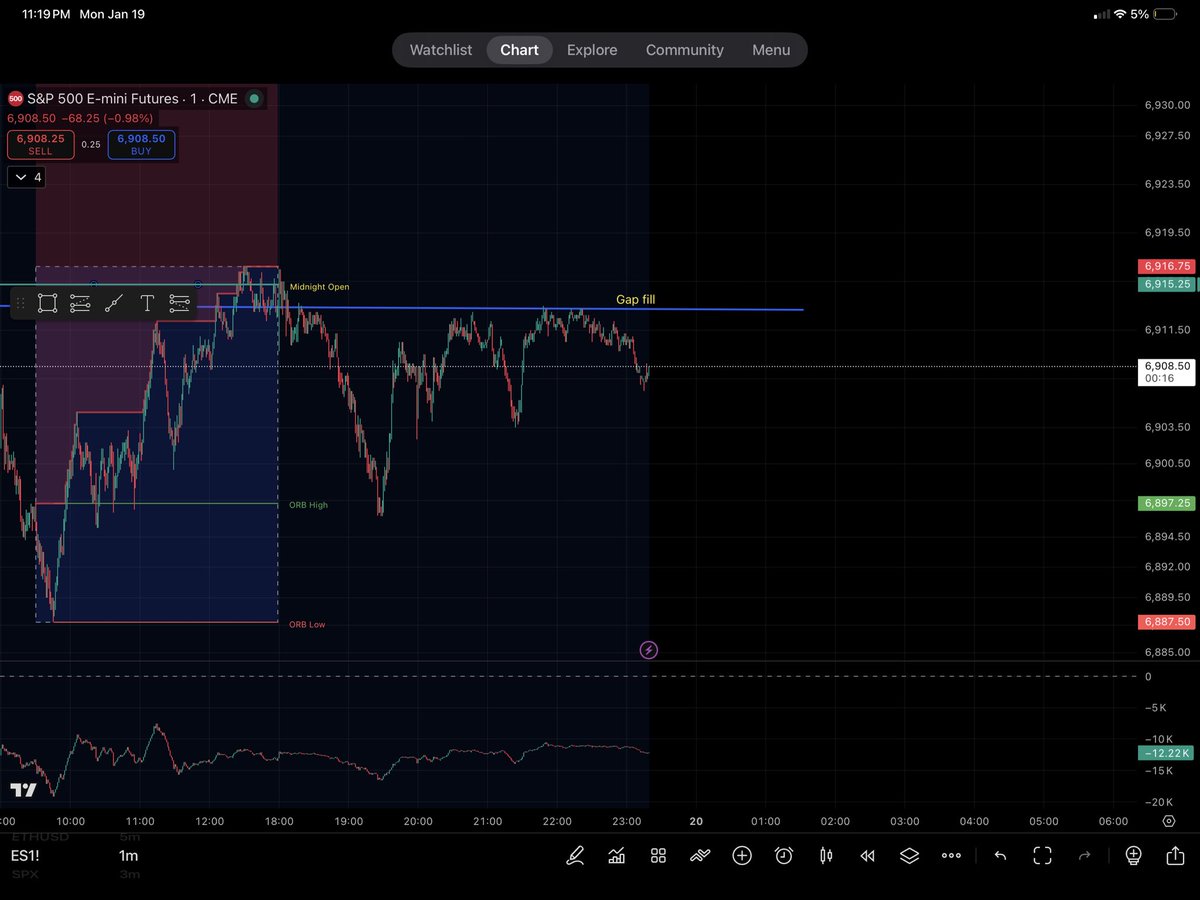Select the fib retracement tool in favorites

coord(80,303)
